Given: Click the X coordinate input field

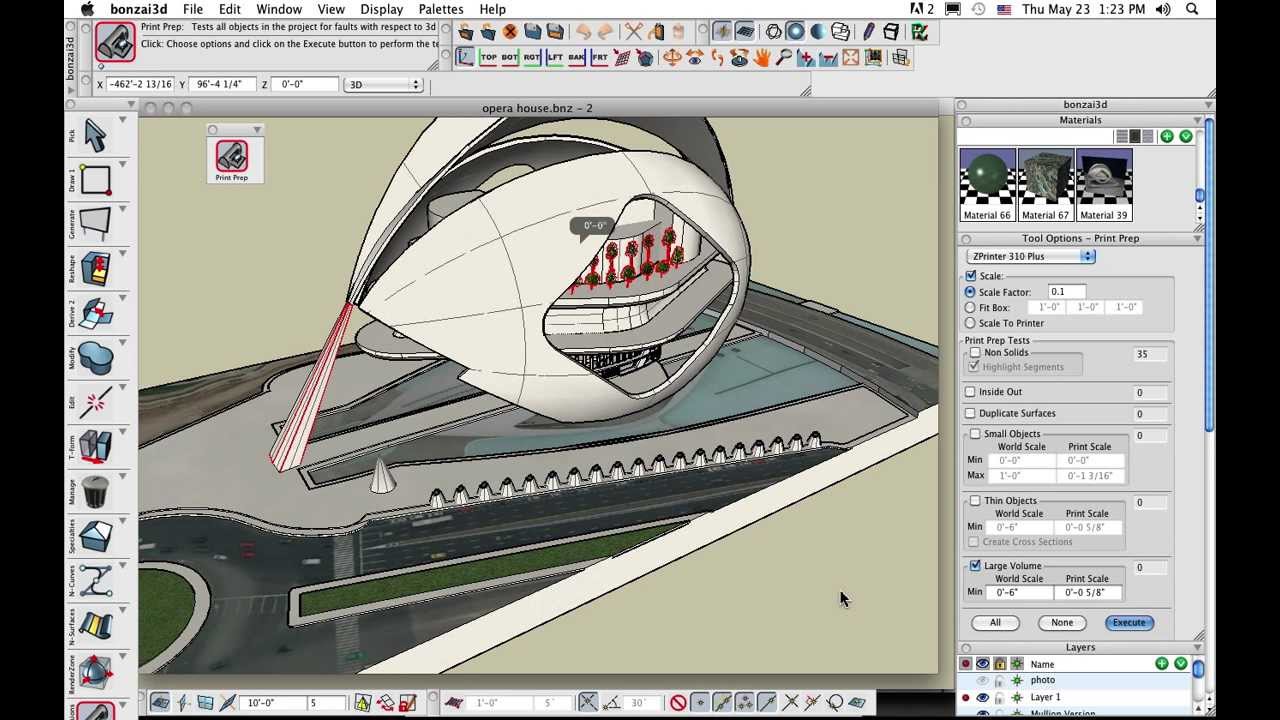Looking at the screenshot, I should click(x=139, y=85).
